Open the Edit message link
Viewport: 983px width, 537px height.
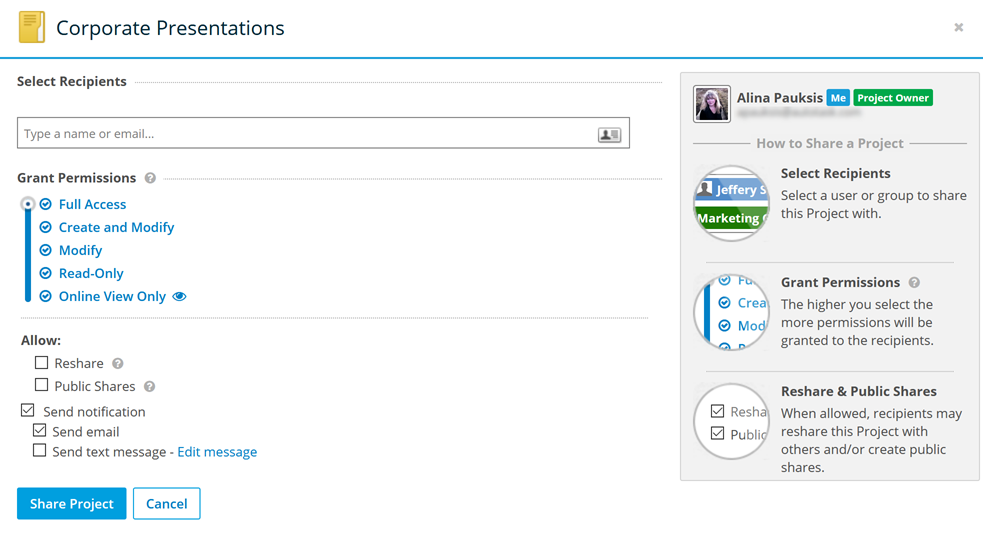217,452
